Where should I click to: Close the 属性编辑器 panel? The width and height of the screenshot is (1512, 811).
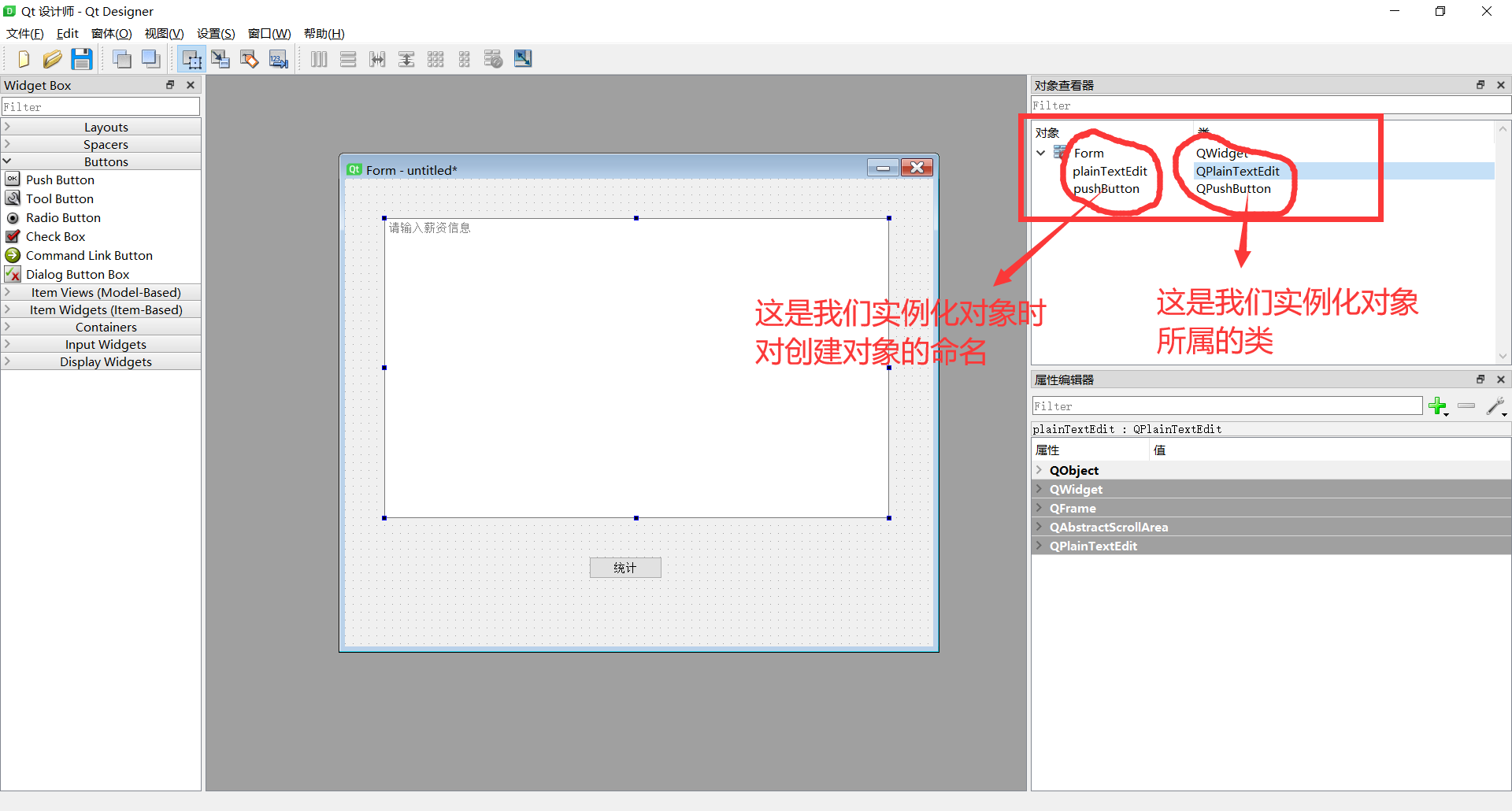pos(1501,380)
